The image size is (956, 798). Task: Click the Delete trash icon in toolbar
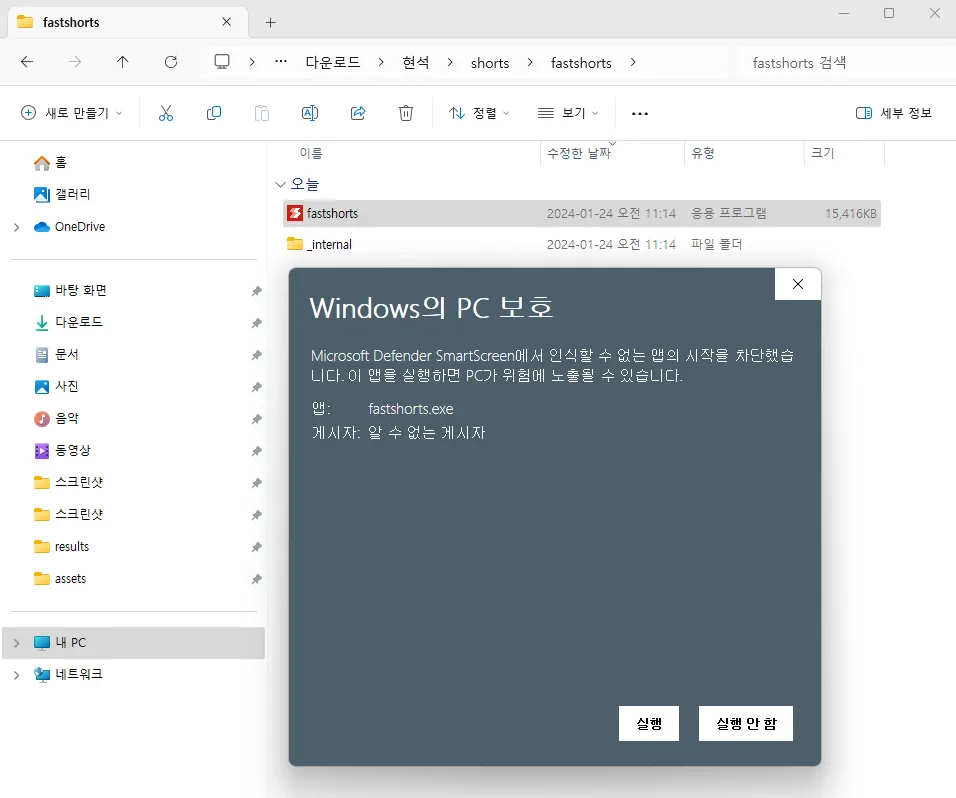[405, 113]
